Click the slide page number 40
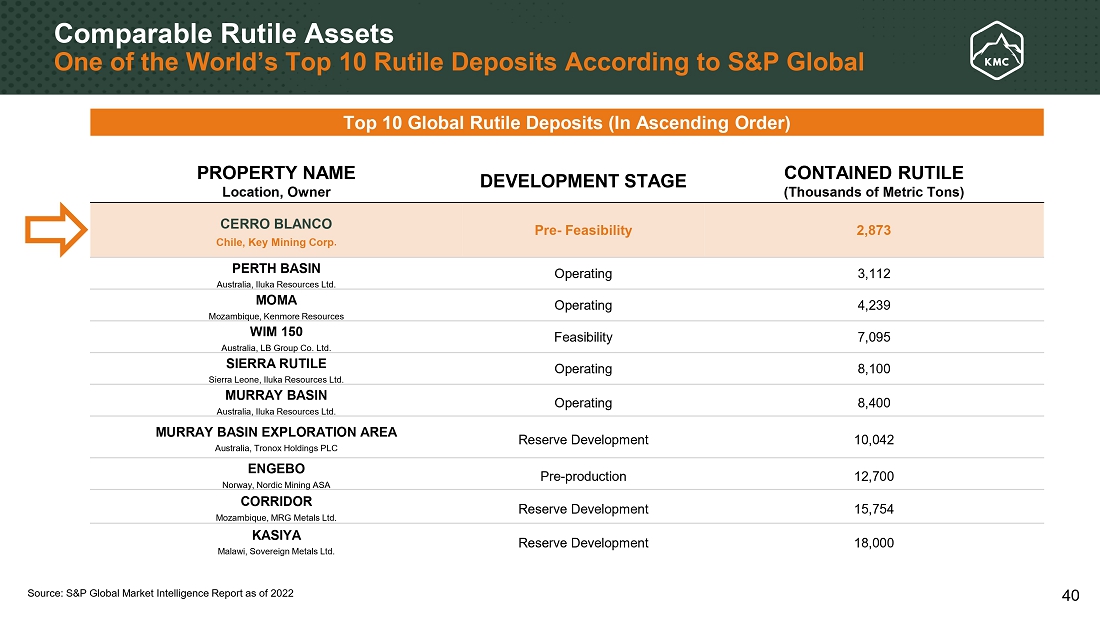Screen dimensions: 1100x619 pos(1070,596)
